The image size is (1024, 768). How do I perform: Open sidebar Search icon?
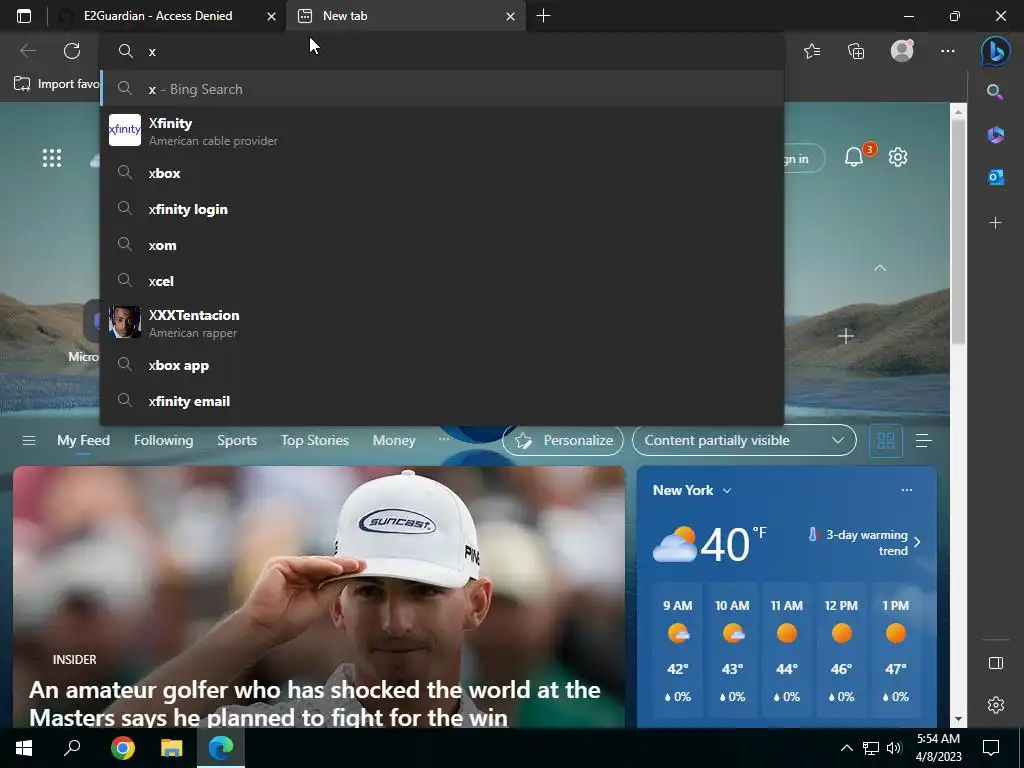point(995,91)
